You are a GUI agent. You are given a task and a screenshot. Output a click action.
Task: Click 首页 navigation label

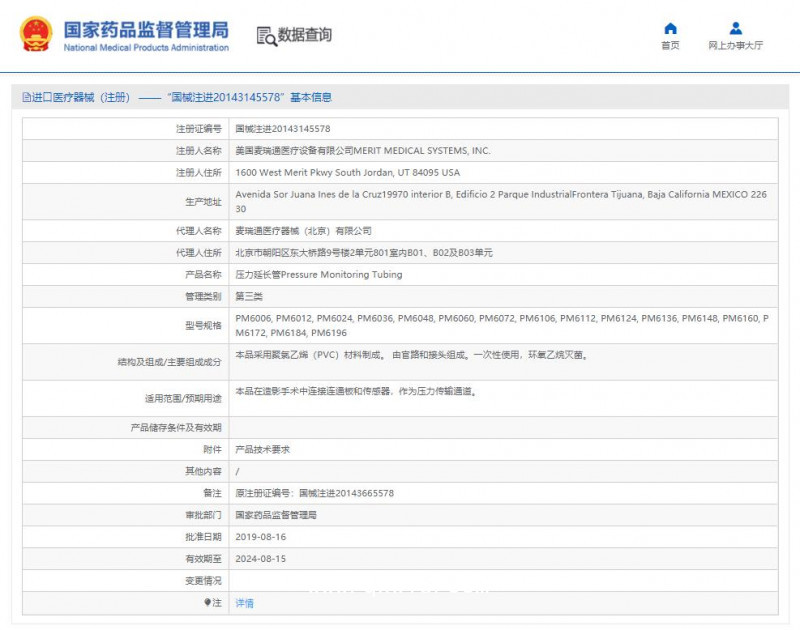(668, 45)
